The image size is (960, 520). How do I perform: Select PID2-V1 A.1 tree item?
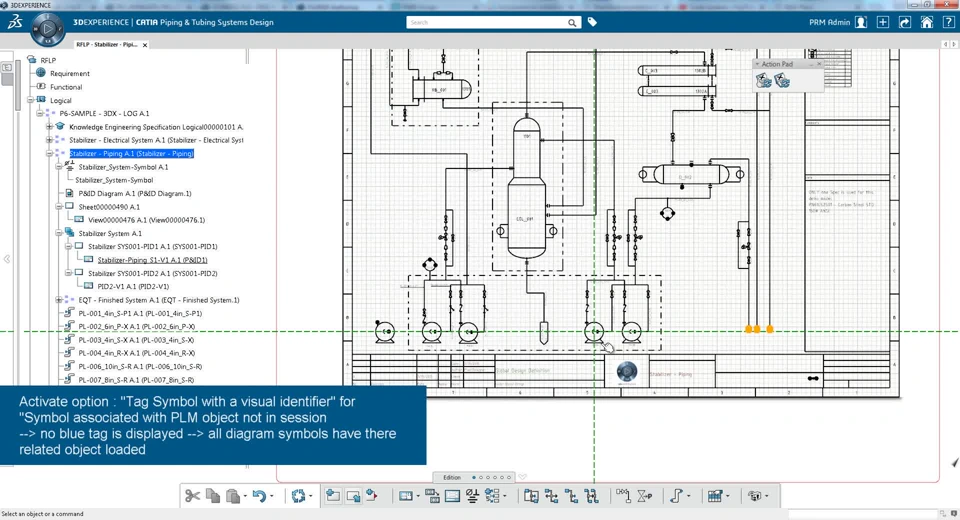[x=133, y=287]
